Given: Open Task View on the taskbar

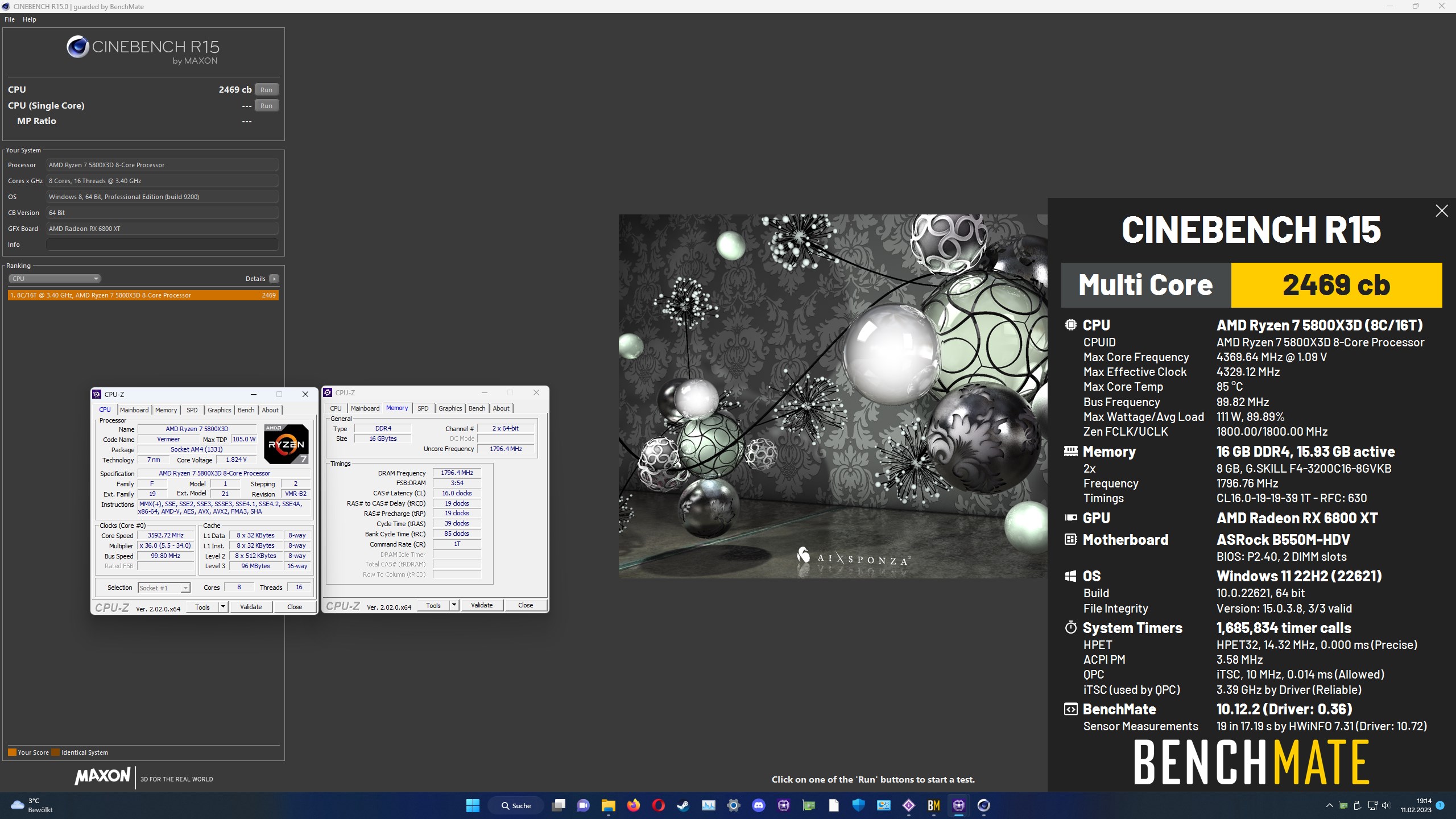Looking at the screenshot, I should coord(559,805).
